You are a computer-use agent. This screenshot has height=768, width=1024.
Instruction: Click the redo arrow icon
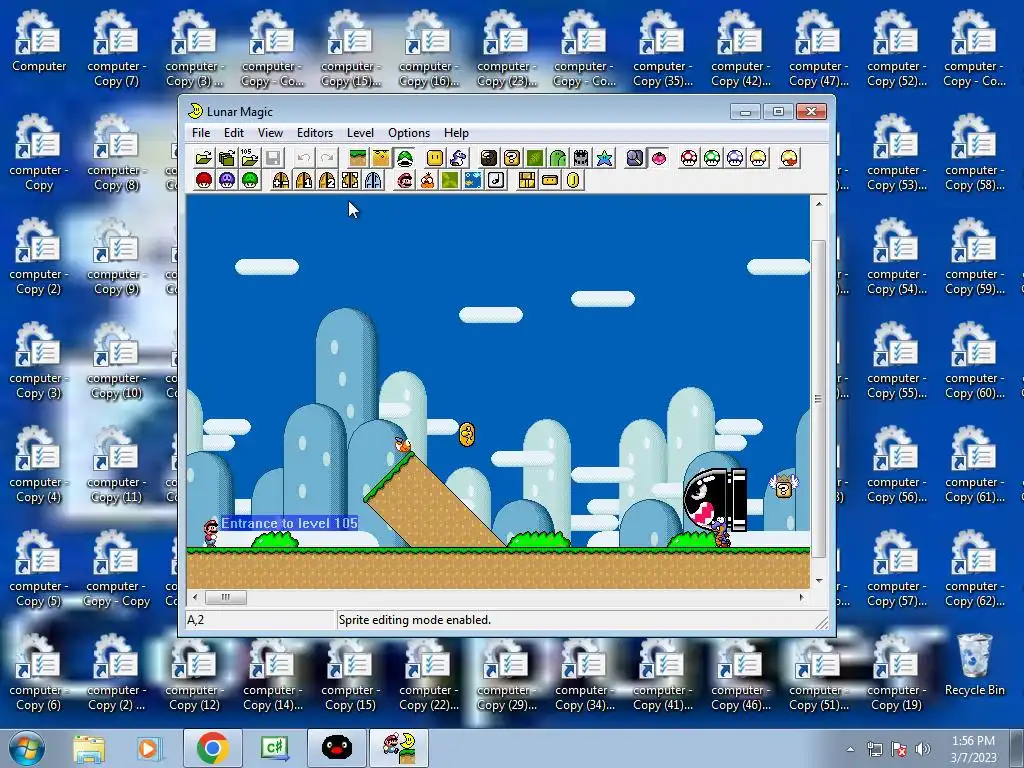tap(327, 158)
